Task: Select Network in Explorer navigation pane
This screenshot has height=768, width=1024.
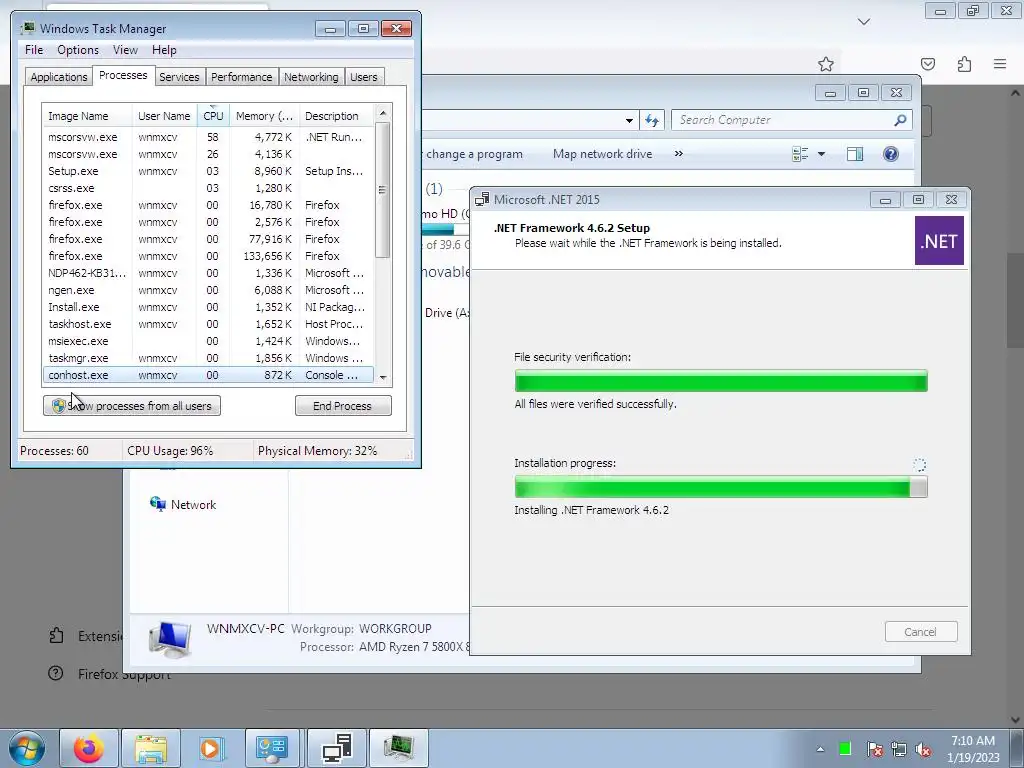Action: pyautogui.click(x=193, y=505)
